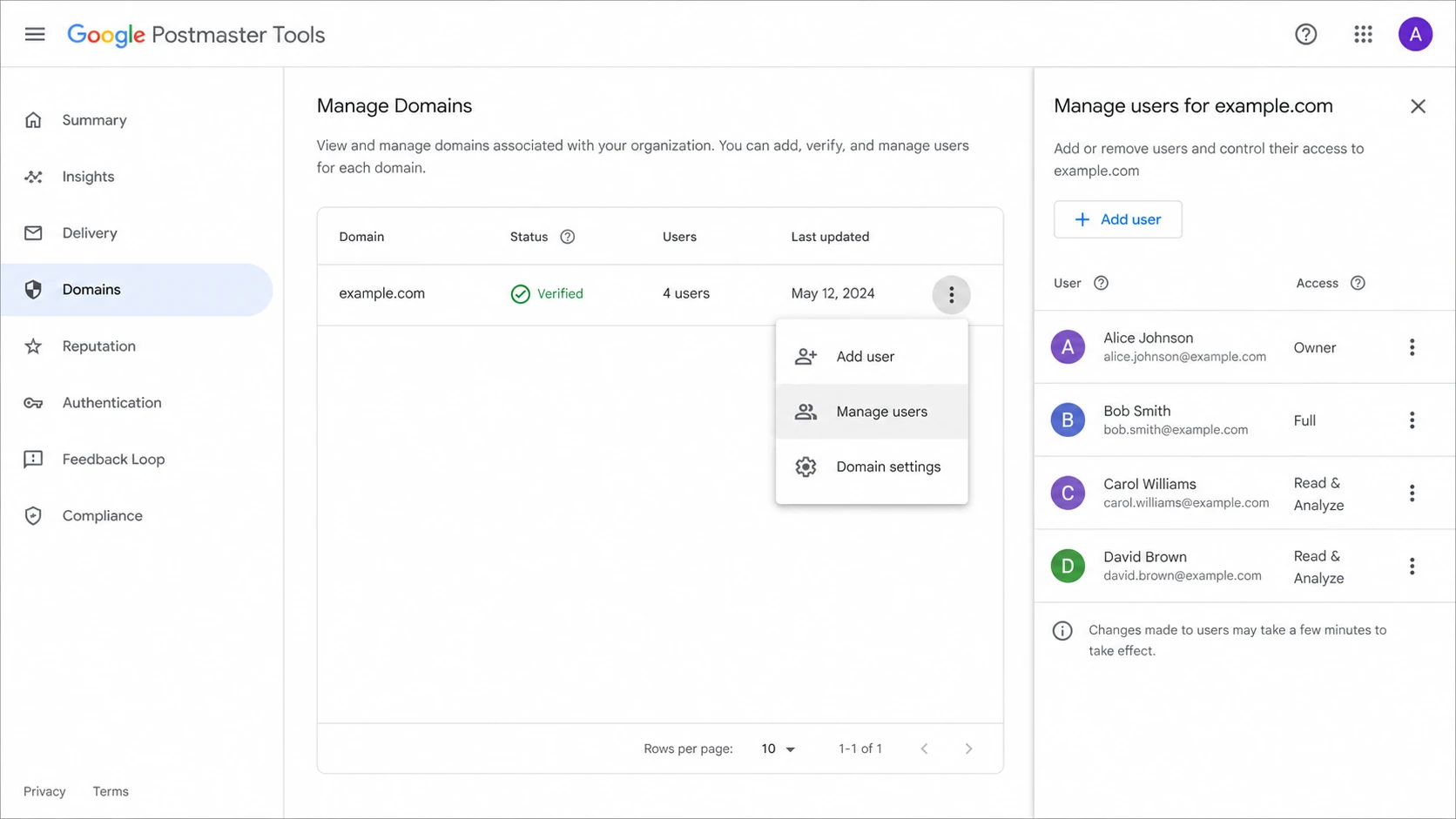Go to next page of domains
The height and width of the screenshot is (819, 1456).
coord(968,749)
